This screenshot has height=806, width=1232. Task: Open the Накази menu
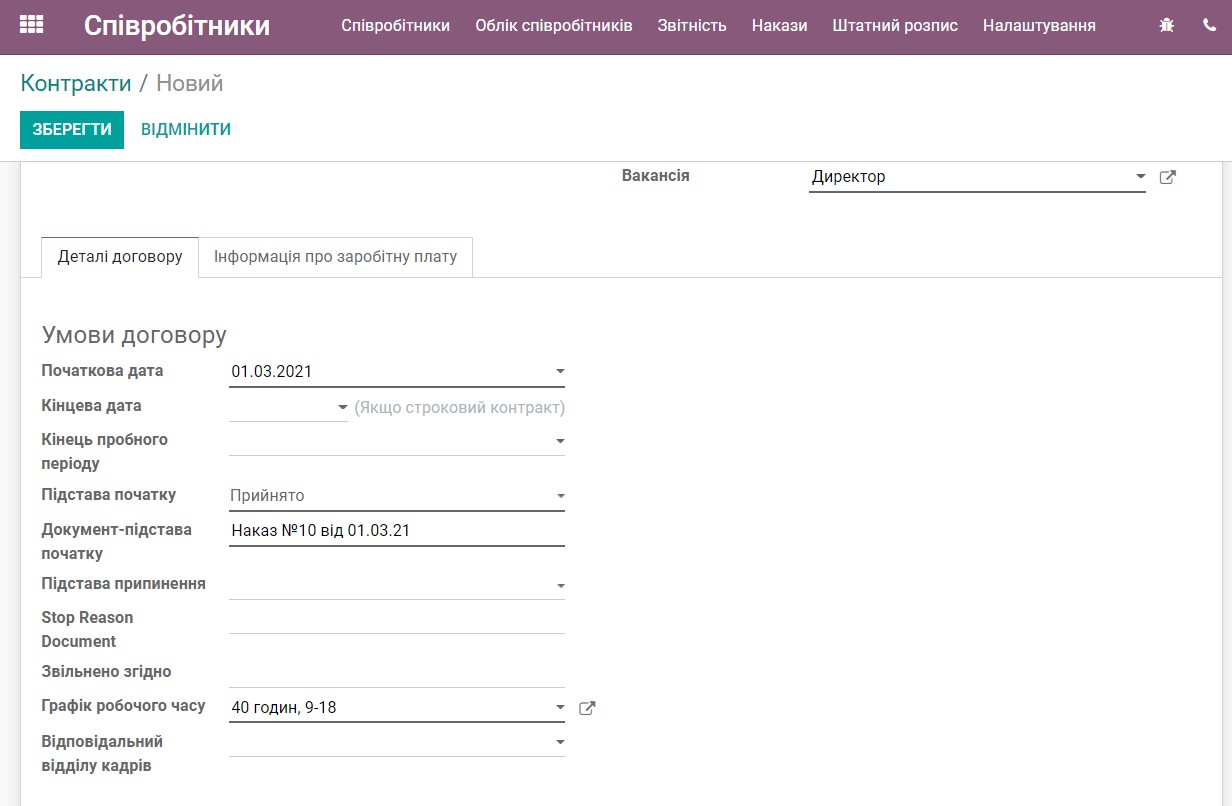[x=779, y=26]
